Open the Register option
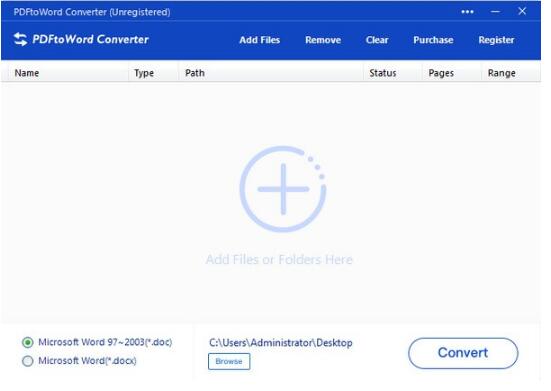 pyautogui.click(x=496, y=40)
